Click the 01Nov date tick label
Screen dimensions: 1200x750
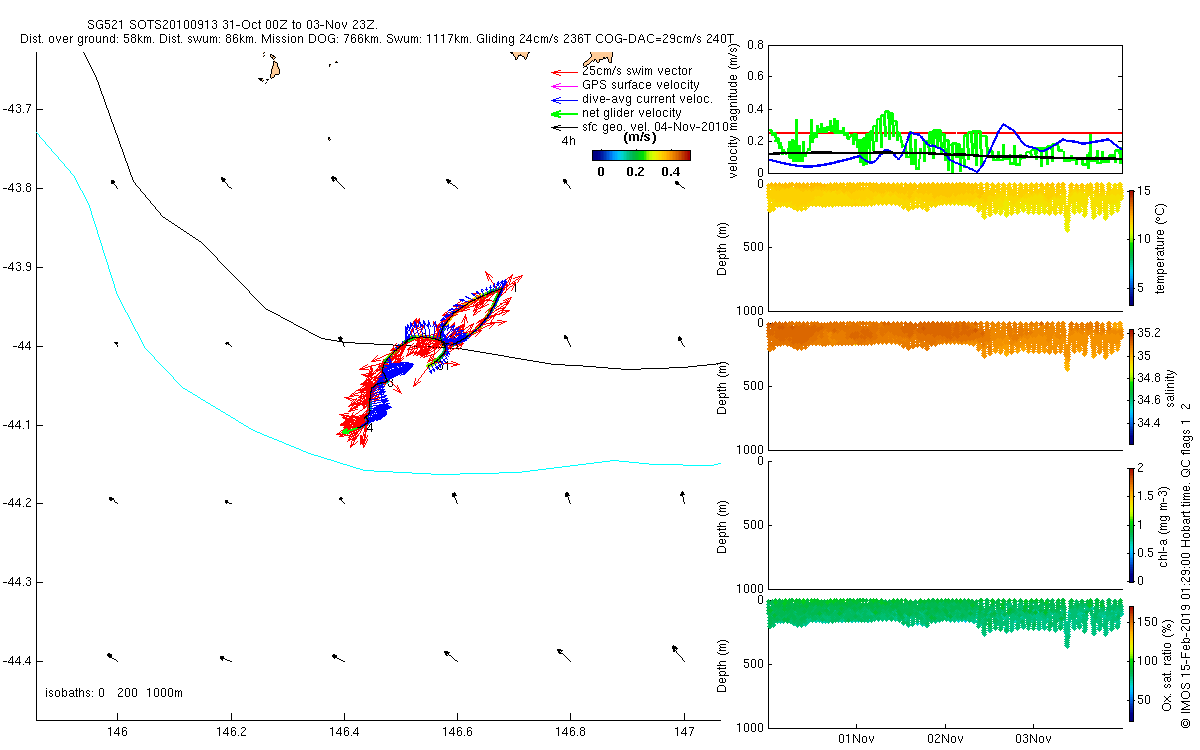[x=857, y=739]
